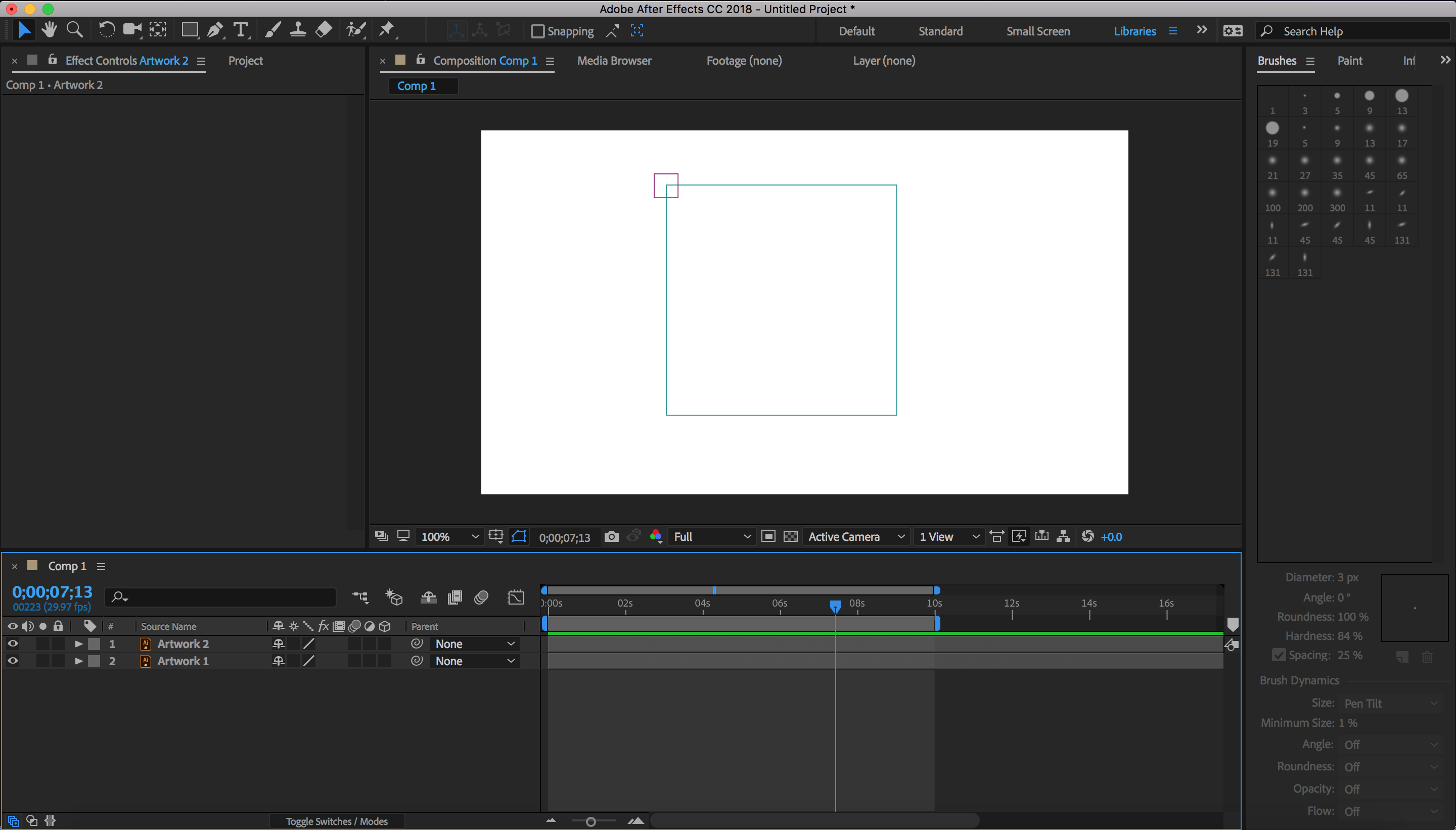Expand the Artwork 2 layer properties
The height and width of the screenshot is (830, 1456).
pos(79,644)
